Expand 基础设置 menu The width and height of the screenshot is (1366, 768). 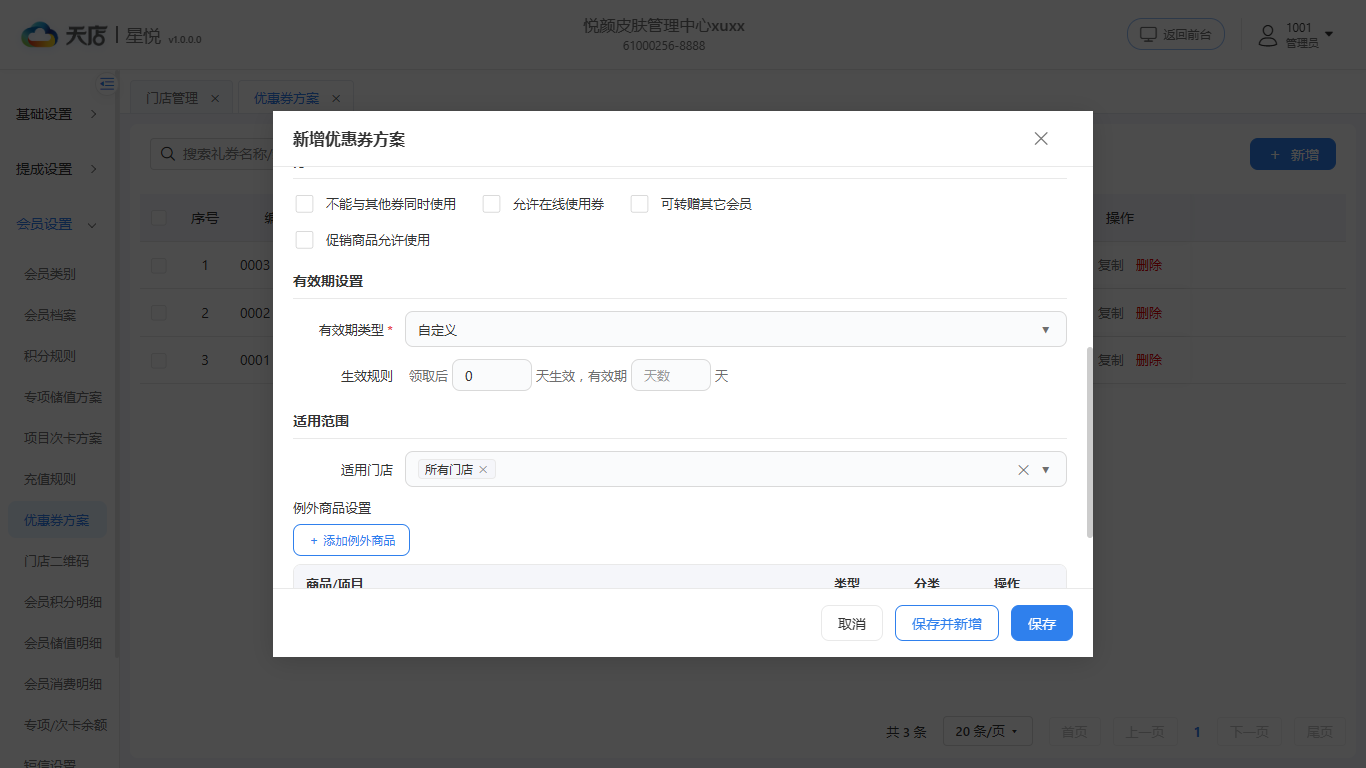[57, 114]
